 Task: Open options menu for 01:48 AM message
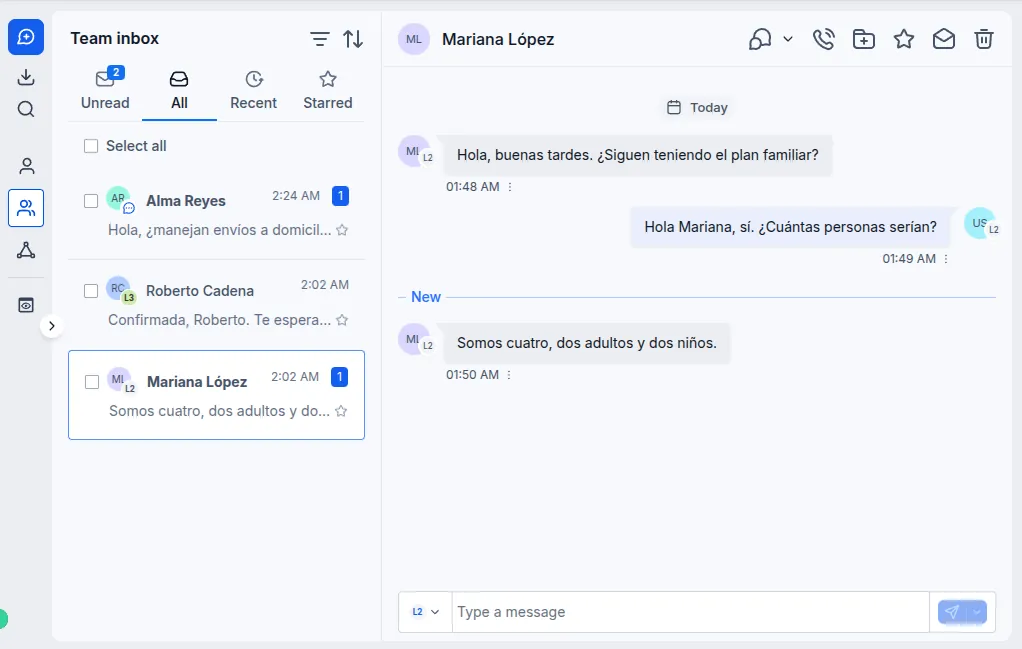[510, 187]
